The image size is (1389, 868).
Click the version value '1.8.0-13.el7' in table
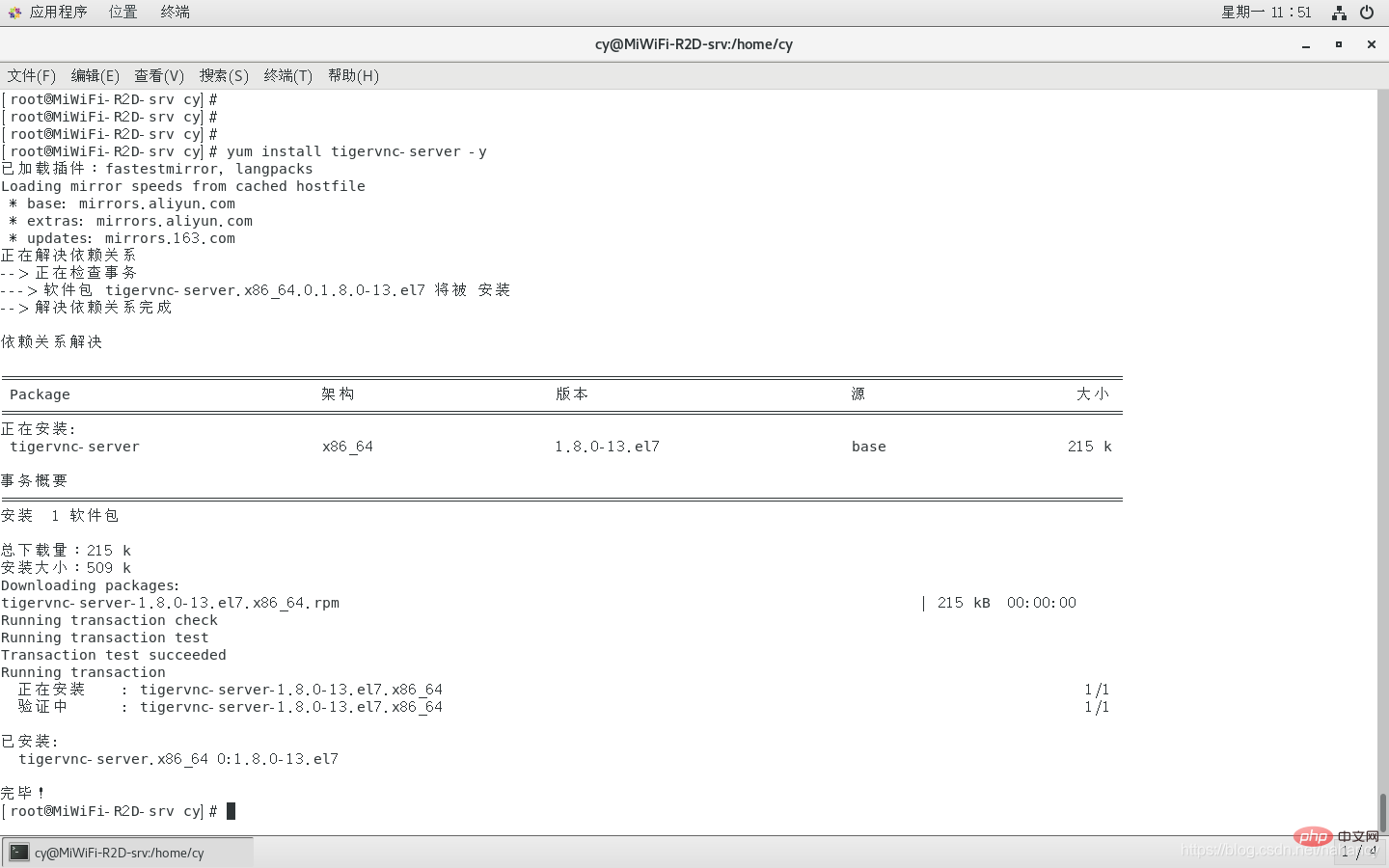tap(607, 447)
